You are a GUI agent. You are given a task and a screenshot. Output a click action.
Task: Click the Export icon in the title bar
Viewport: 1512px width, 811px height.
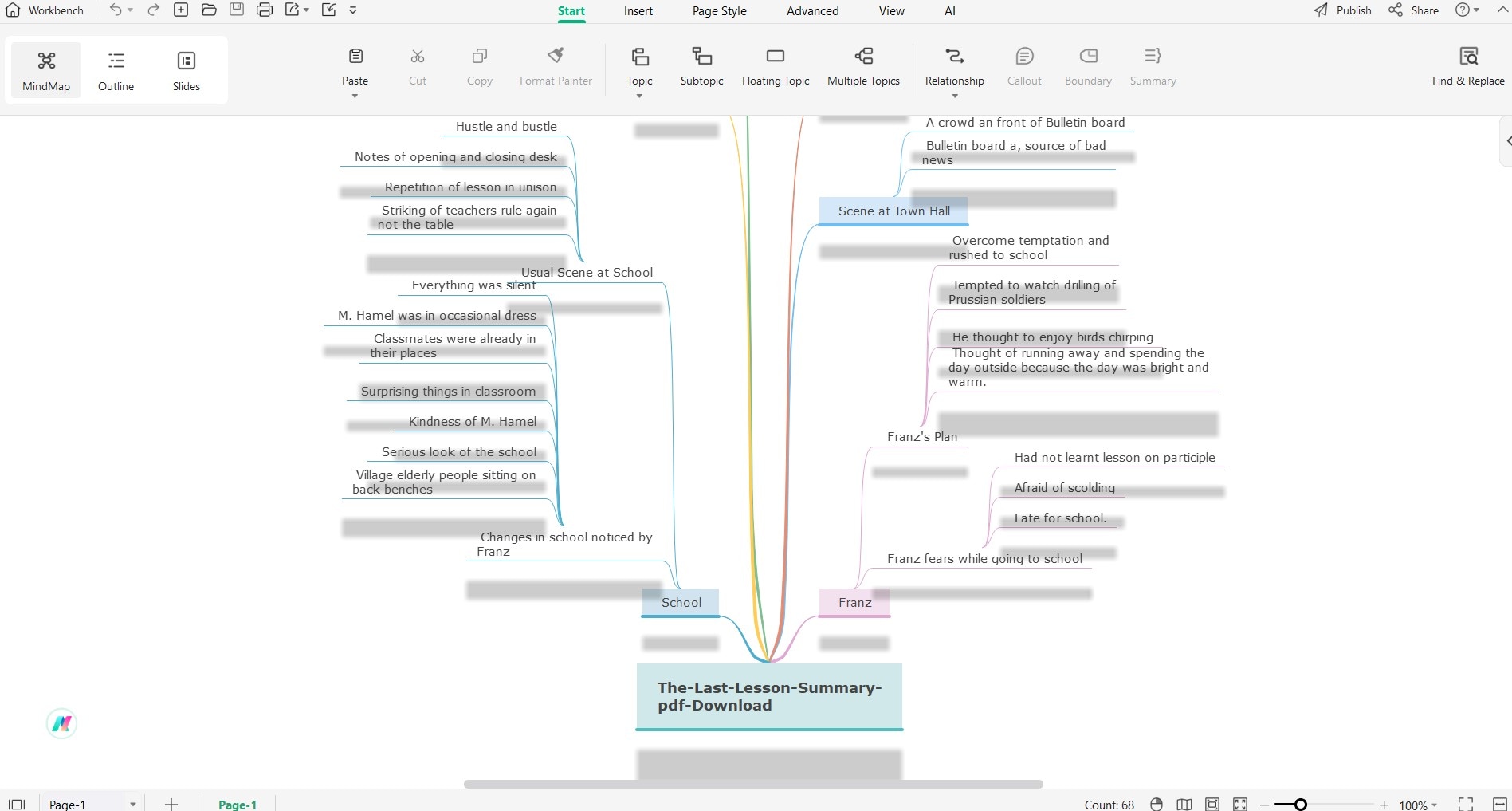point(293,10)
